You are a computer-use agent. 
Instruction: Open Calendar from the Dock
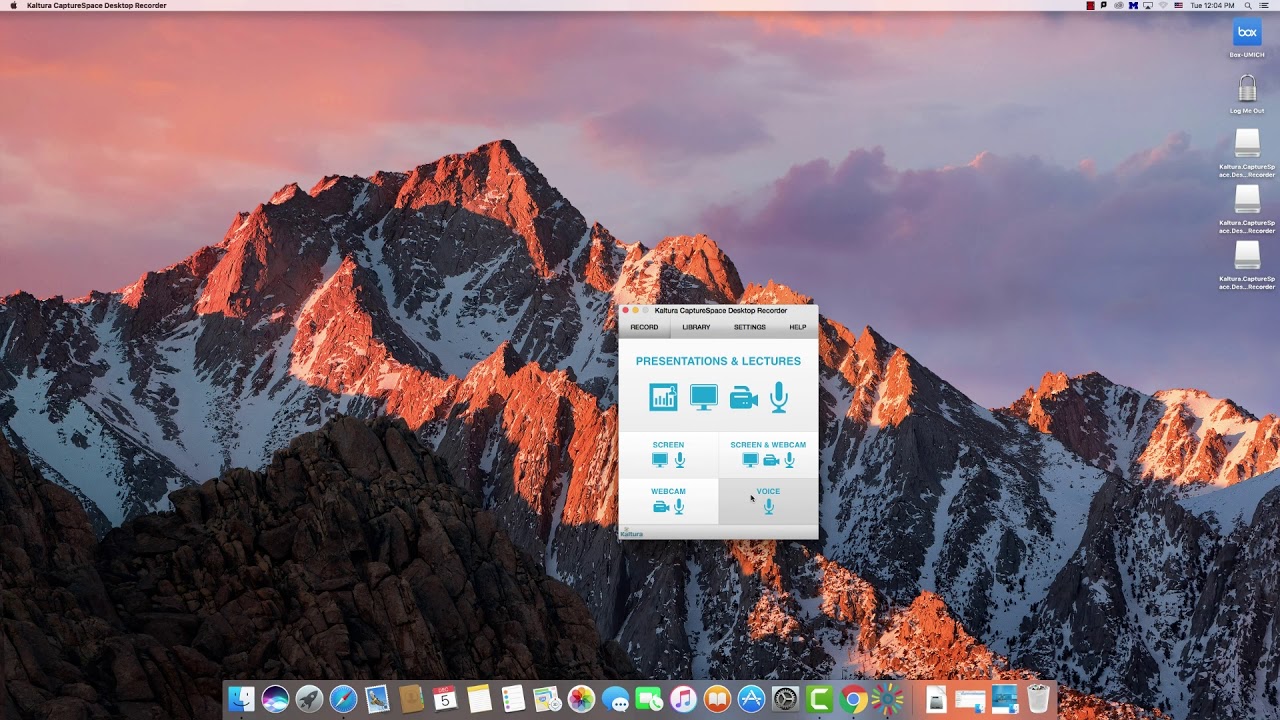[x=445, y=699]
